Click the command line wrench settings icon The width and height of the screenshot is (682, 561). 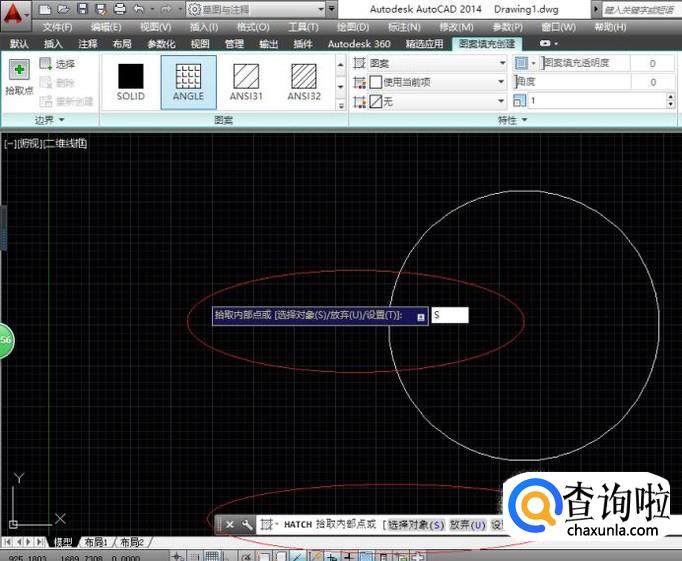246,524
